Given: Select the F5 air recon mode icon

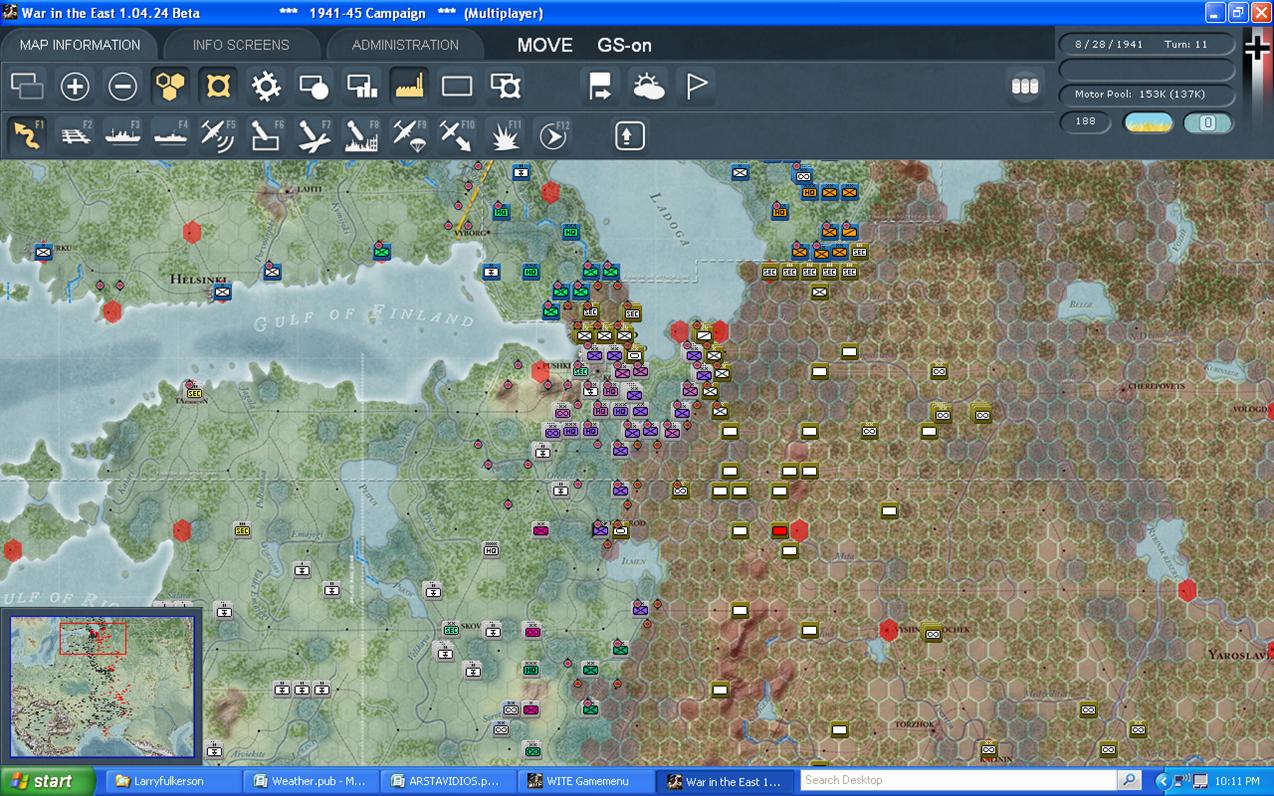Looking at the screenshot, I should pos(218,135).
